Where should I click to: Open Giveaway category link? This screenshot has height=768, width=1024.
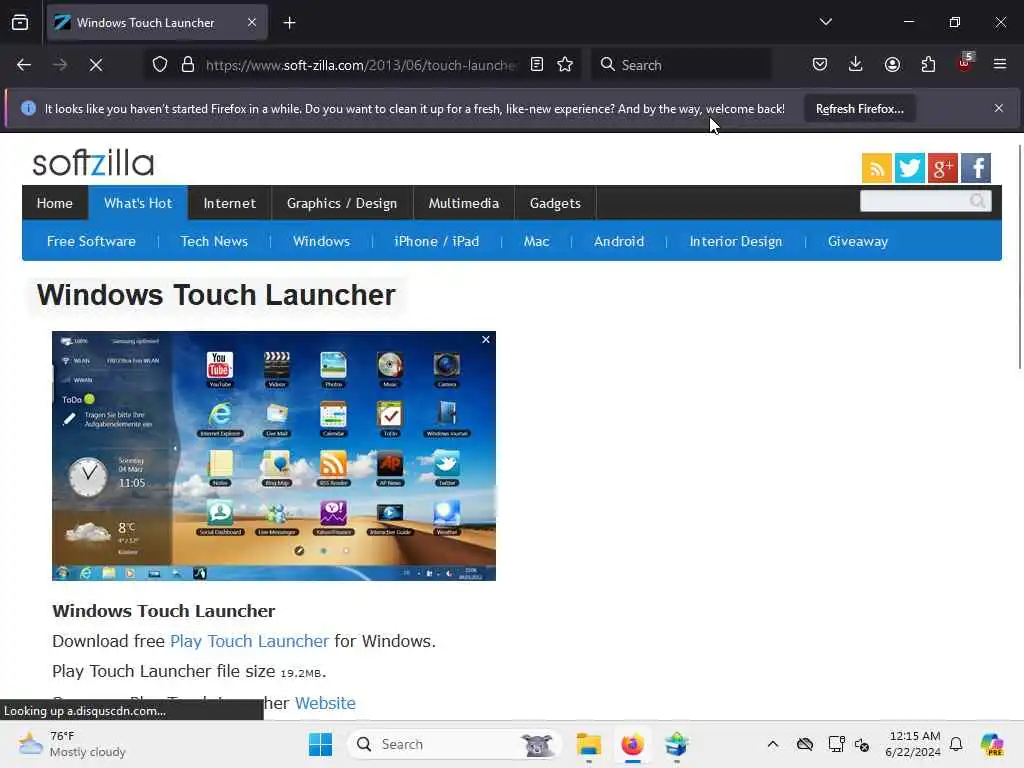[x=857, y=241]
